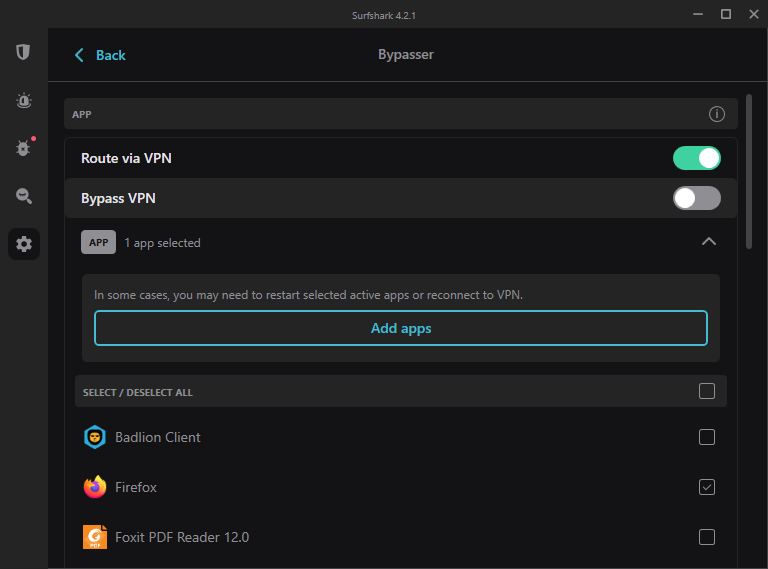The image size is (768, 569).
Task: Check the Badlion Client checkbox
Action: [x=707, y=437]
